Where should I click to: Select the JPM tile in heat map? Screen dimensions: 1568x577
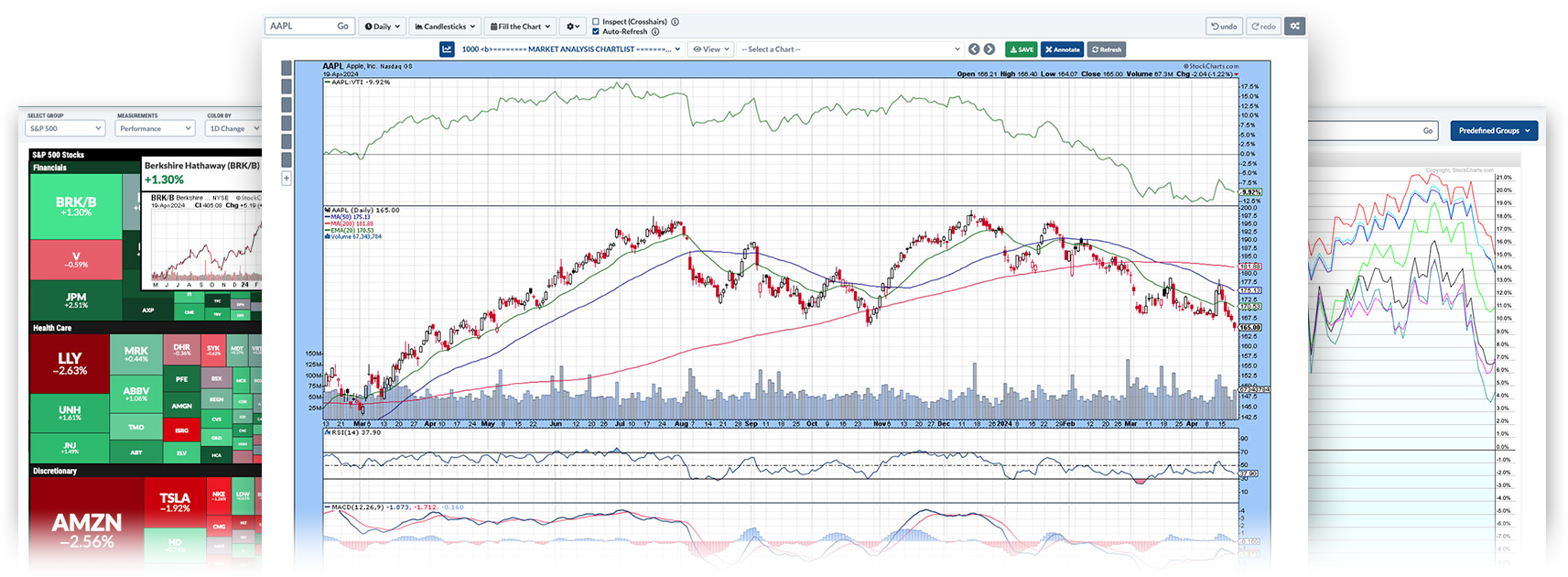[76, 300]
